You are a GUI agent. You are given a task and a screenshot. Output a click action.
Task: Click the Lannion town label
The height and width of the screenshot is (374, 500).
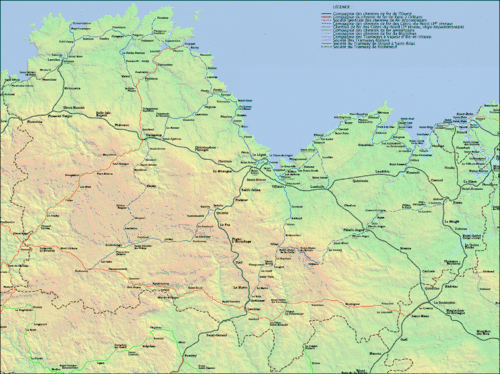point(53,60)
